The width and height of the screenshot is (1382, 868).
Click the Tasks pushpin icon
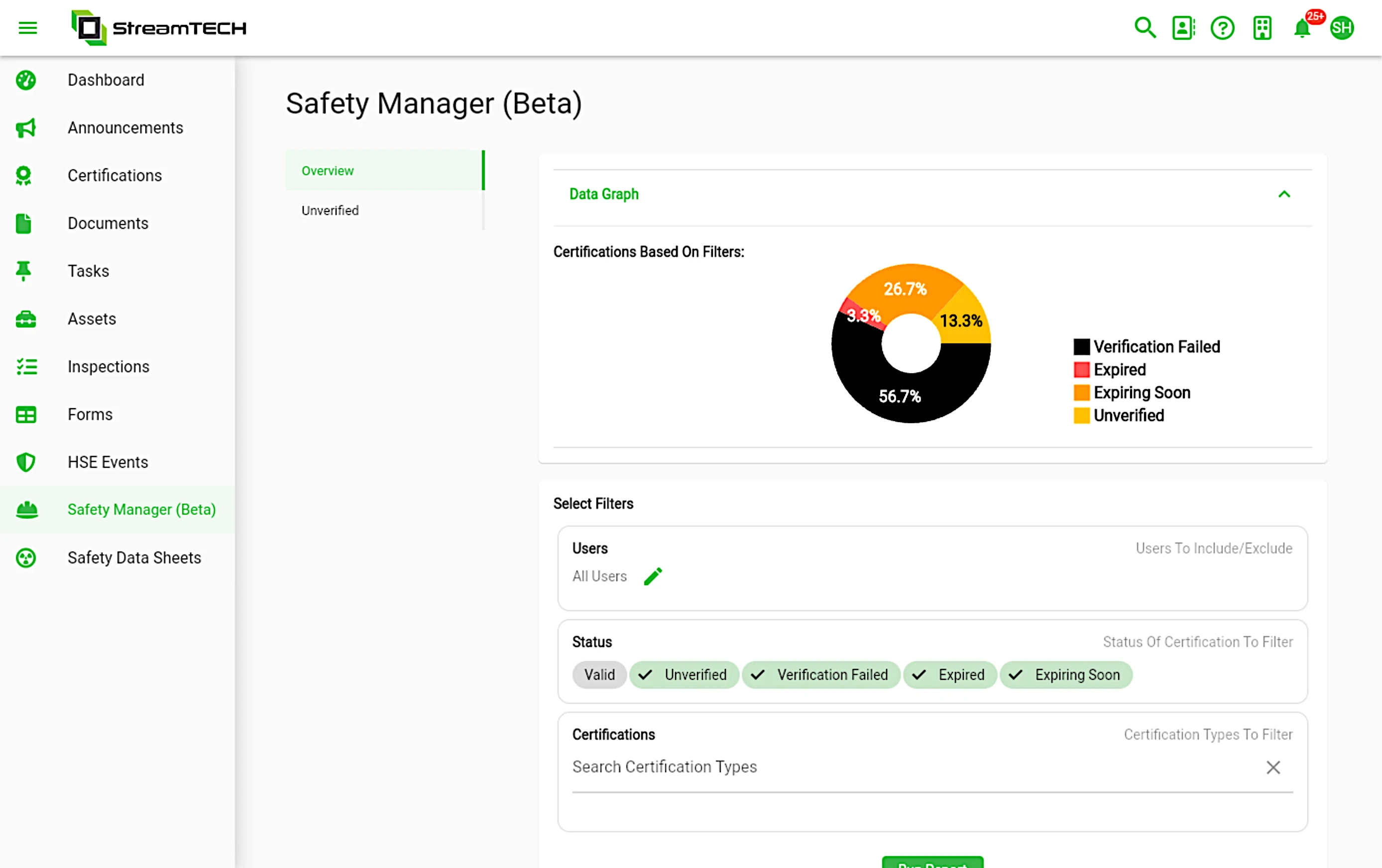[23, 271]
